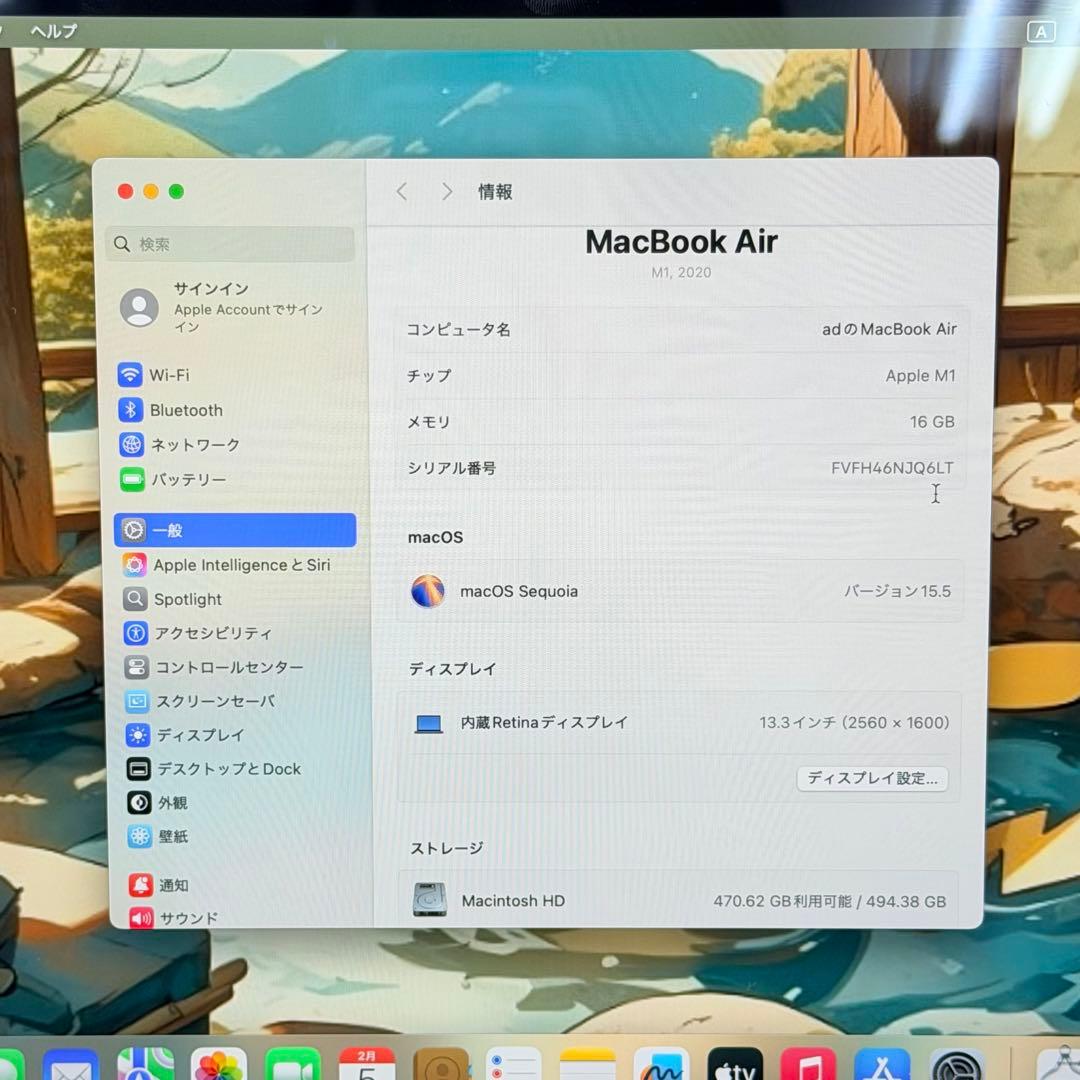Go forward using the right chevron arrow
Image resolution: width=1080 pixels, height=1080 pixels.
point(447,191)
